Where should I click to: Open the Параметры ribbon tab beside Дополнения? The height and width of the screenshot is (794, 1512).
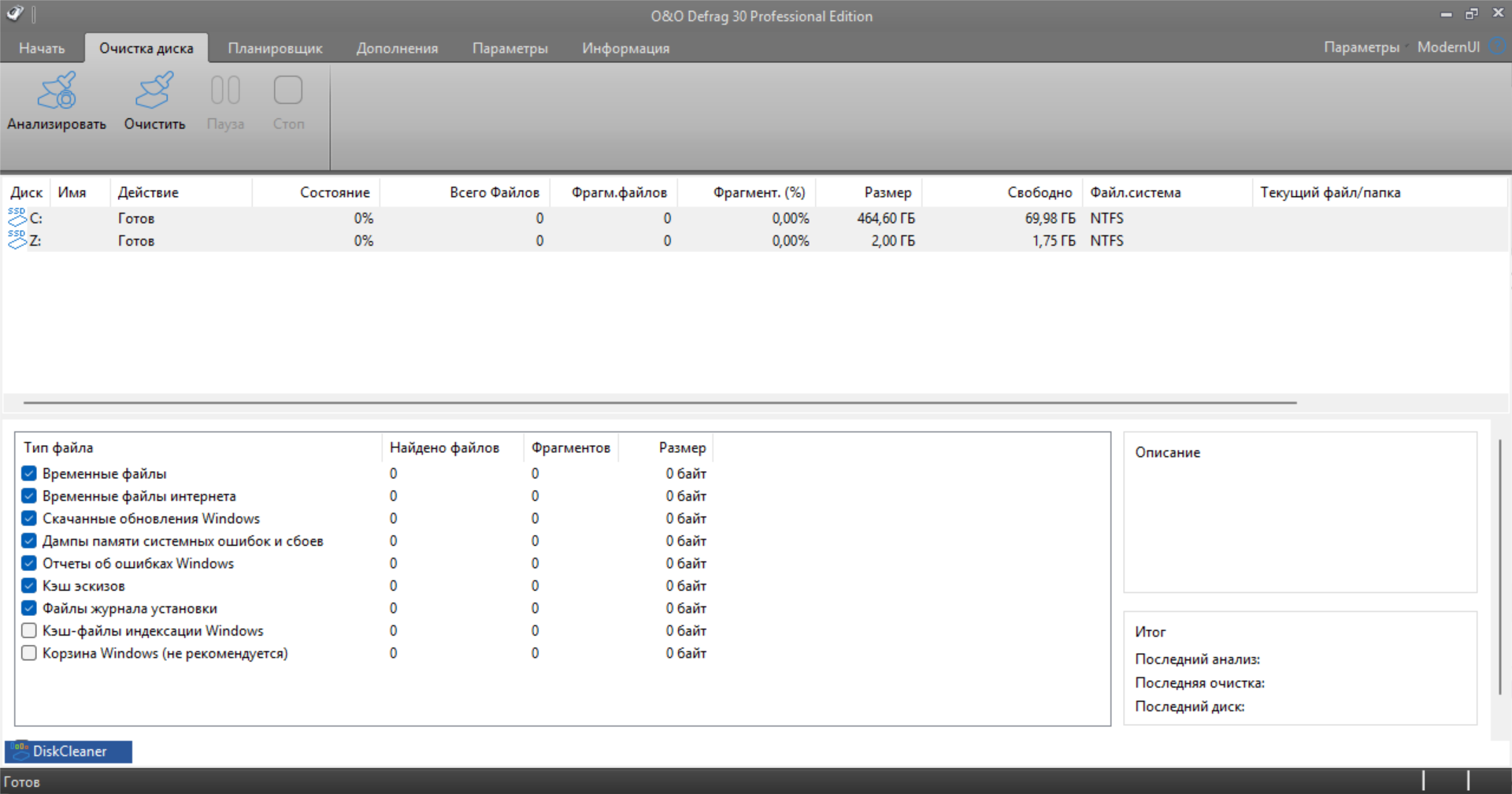pos(510,48)
